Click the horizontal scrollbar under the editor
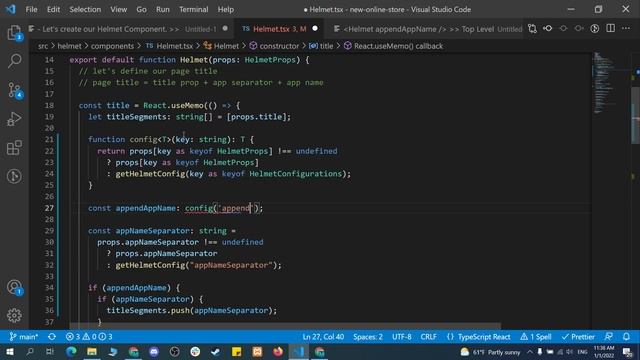This screenshot has height=360, width=640. coord(285,326)
